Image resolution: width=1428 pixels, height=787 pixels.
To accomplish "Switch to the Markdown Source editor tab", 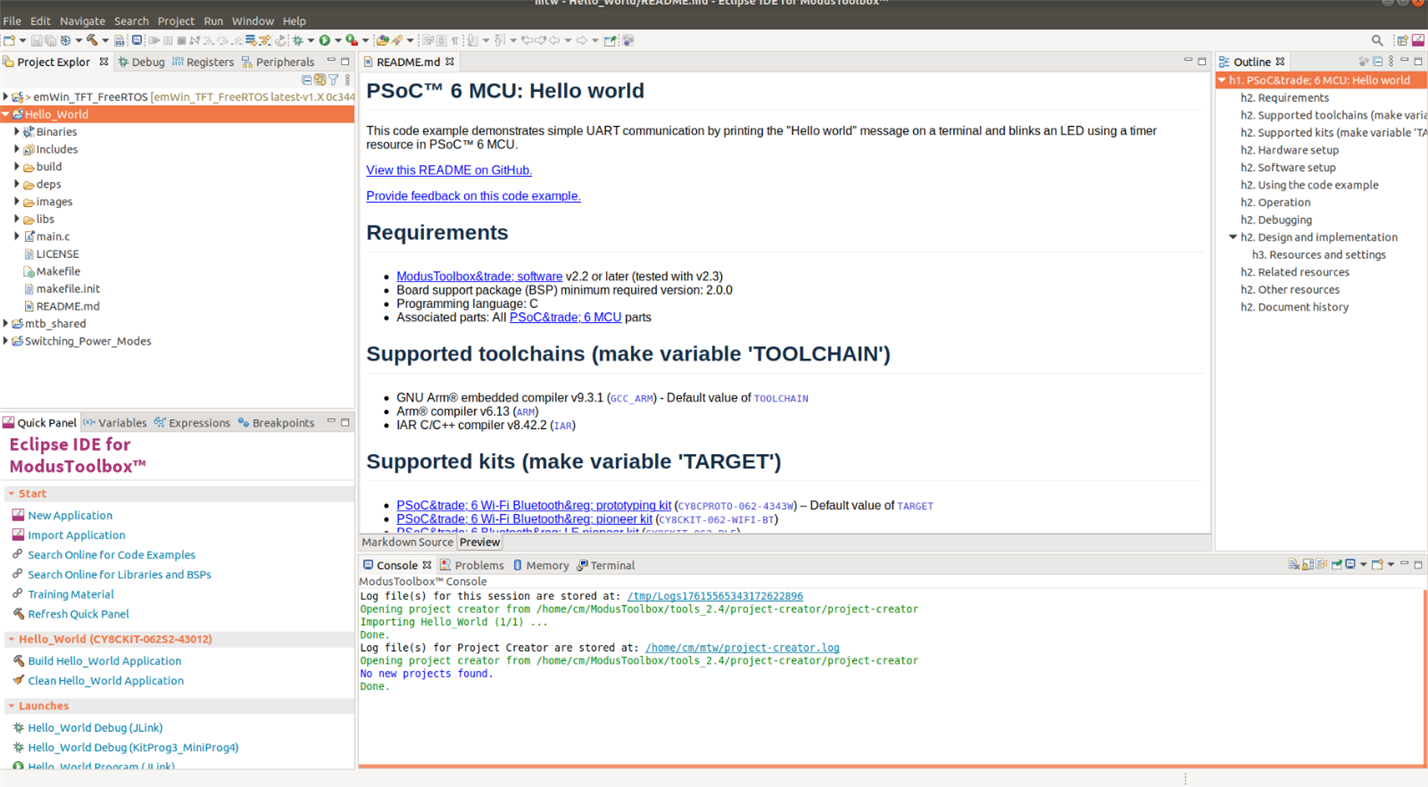I will [x=407, y=542].
